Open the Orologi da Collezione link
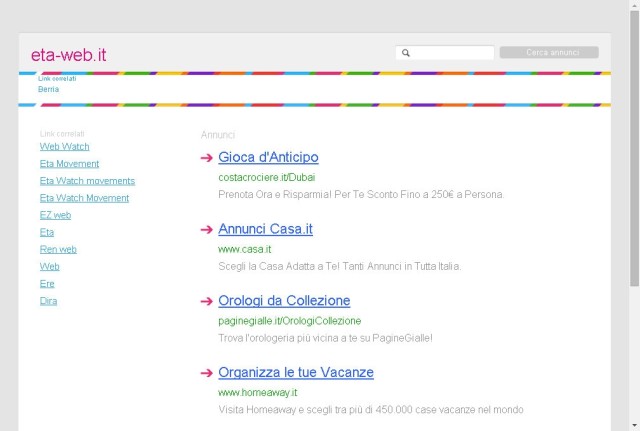Screen dimensions: 640x431 [284, 301]
